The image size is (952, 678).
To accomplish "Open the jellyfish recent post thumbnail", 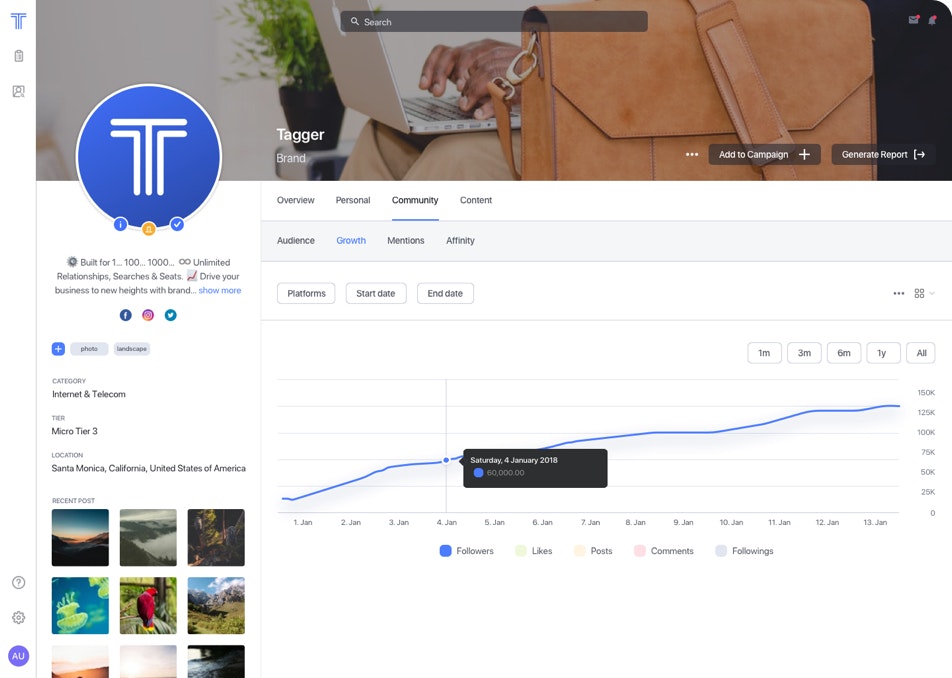I will [x=80, y=606].
